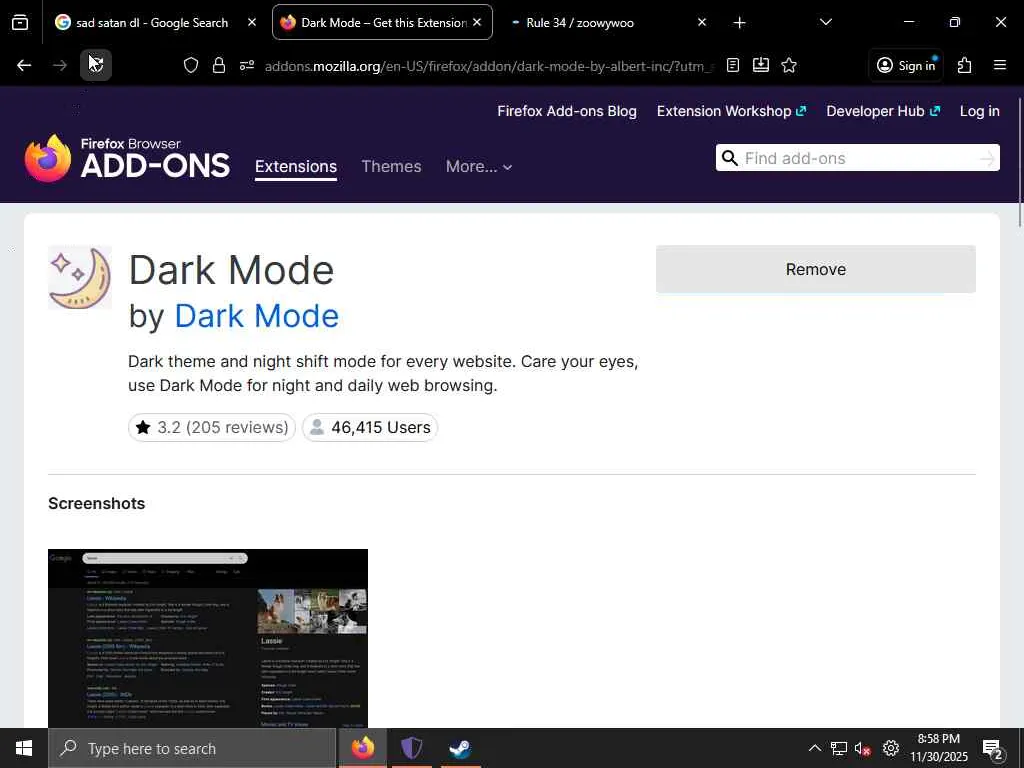Open Firefox View tab overview icon

20,23
